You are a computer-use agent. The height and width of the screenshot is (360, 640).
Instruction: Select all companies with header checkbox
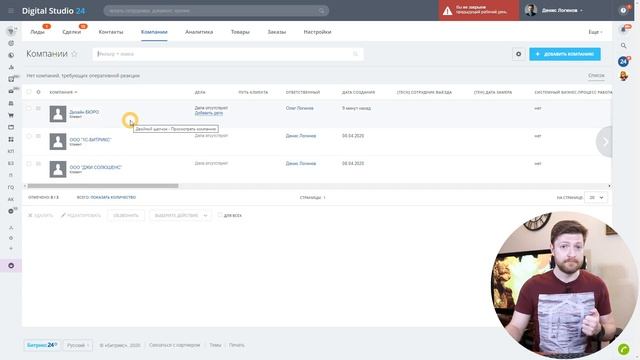click(x=29, y=92)
